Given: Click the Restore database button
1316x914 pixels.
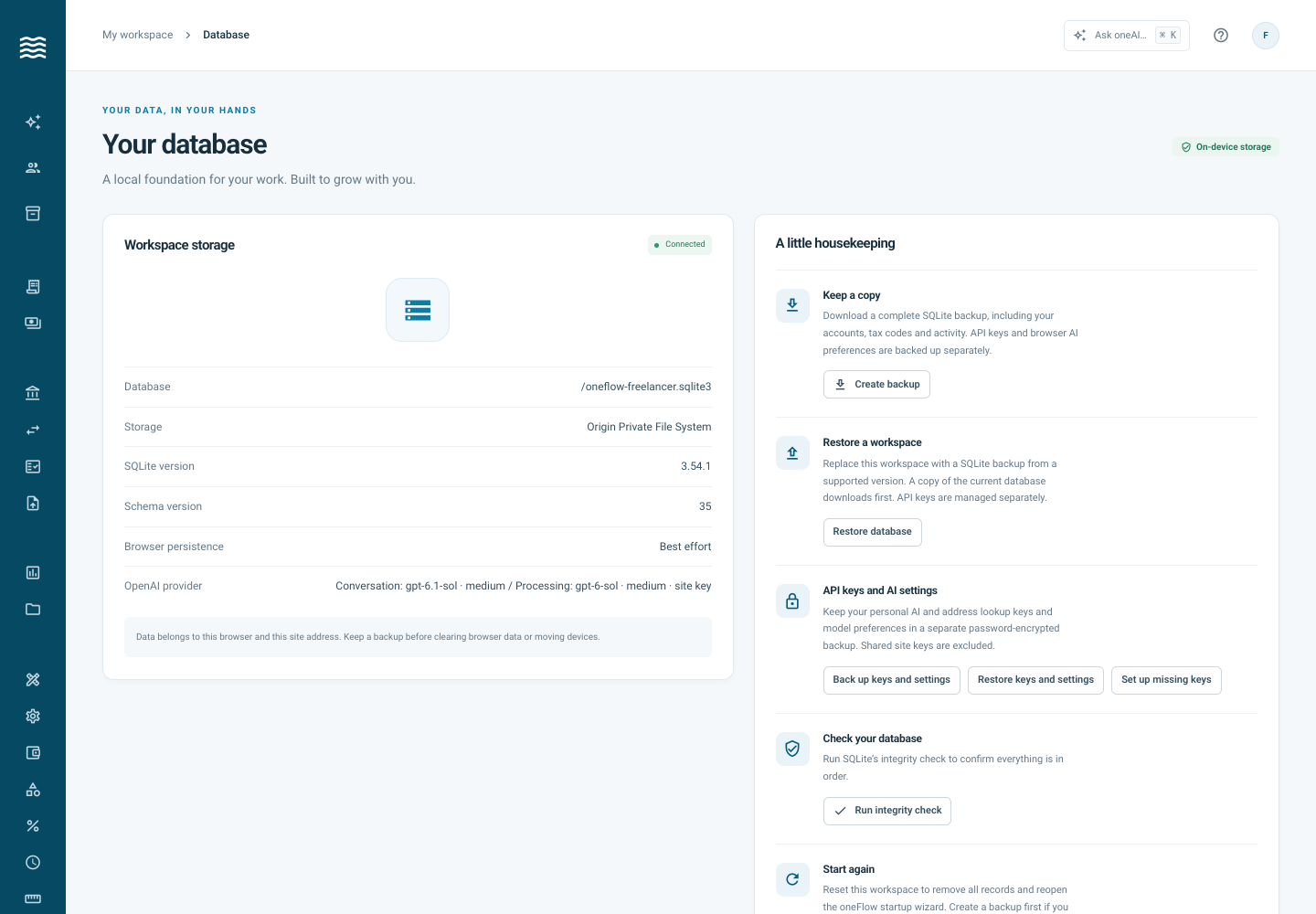Looking at the screenshot, I should coord(872,532).
